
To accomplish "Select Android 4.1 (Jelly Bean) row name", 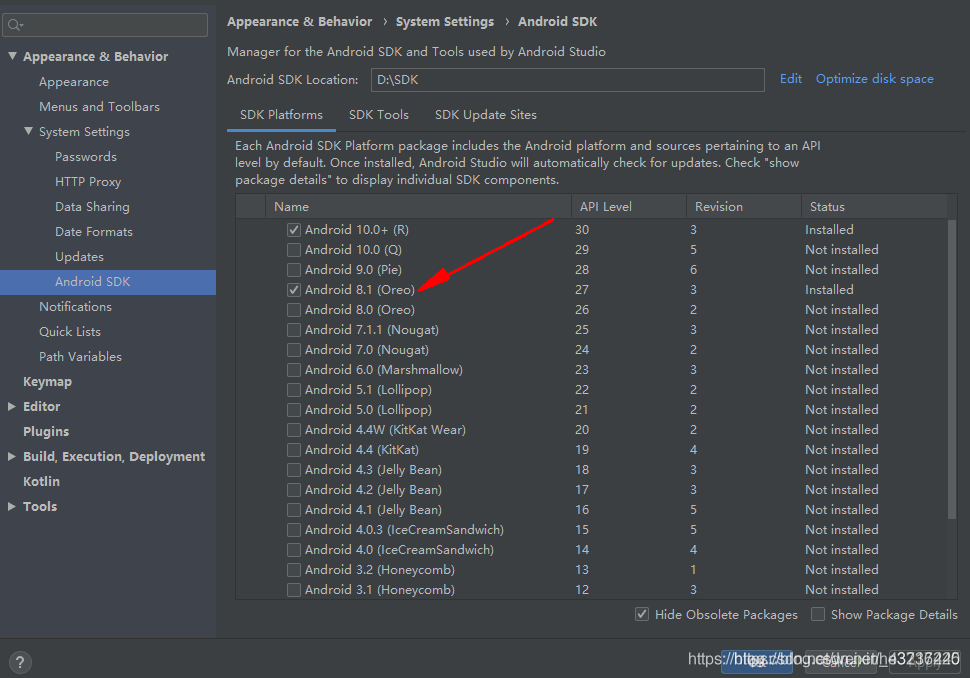I will pos(373,510).
